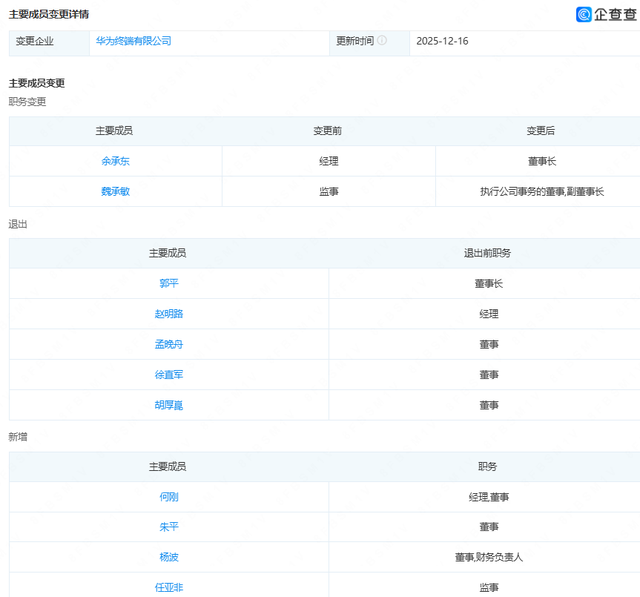Click the 执行公司事务的董事,副董事长 cell
Image resolution: width=640 pixels, height=597 pixels.
(541, 191)
